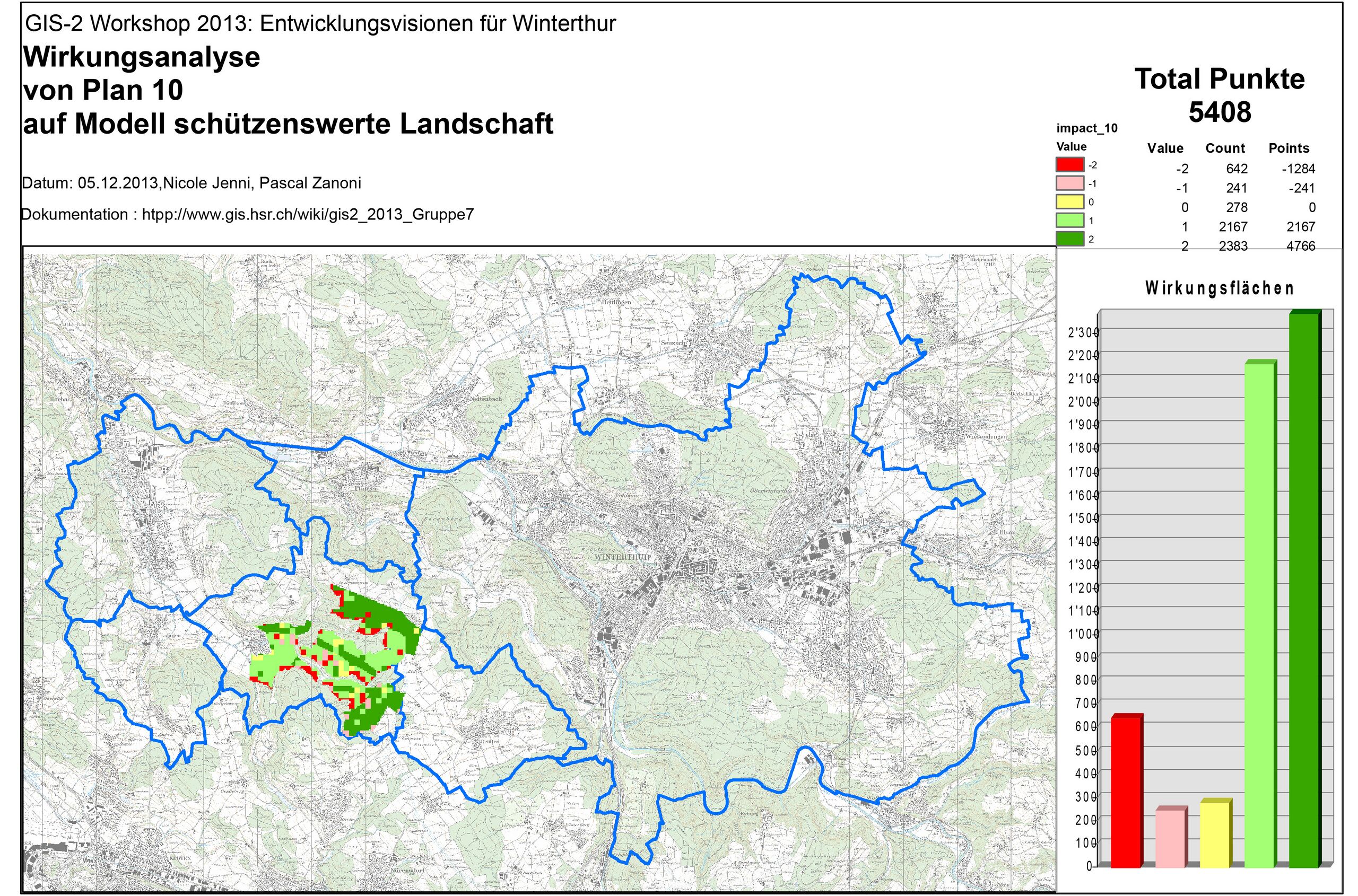Click the 2383 count value in table

click(x=1233, y=247)
